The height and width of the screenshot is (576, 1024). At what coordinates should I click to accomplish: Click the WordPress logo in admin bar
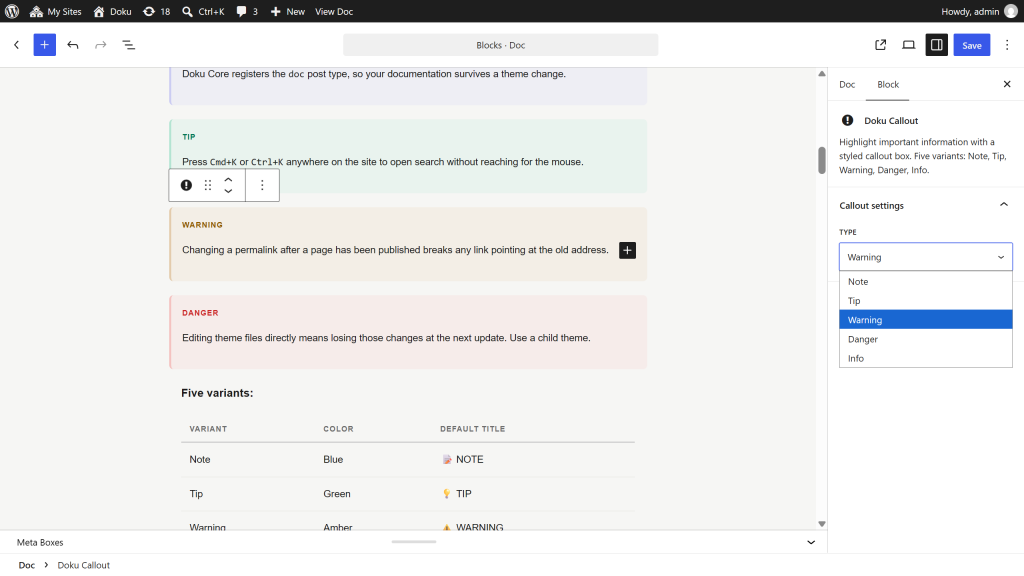12,11
